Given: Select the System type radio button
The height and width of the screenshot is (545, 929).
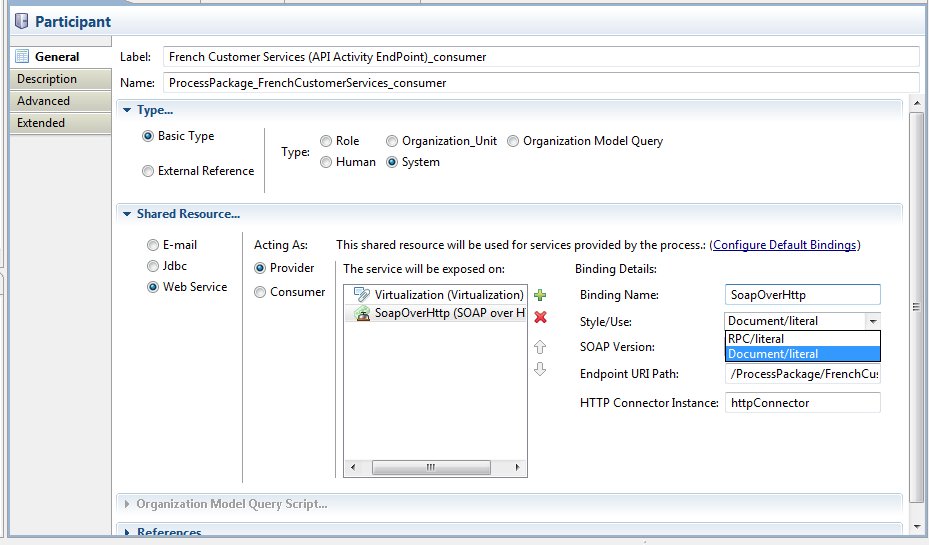Looking at the screenshot, I should pos(392,162).
